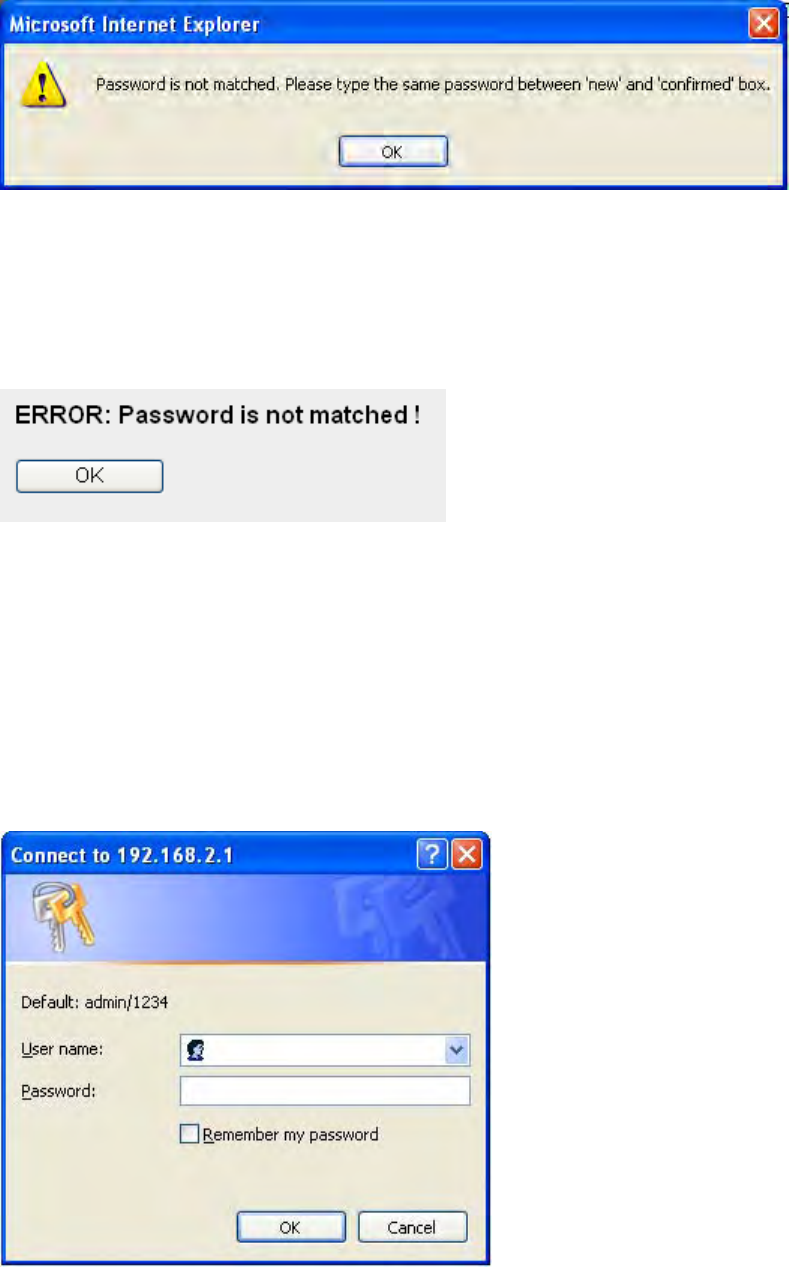Screen dimensions: 789x1267
Task: Click the 'Connect to 192.168.2.1' title bar
Action: pyautogui.click(x=215, y=856)
